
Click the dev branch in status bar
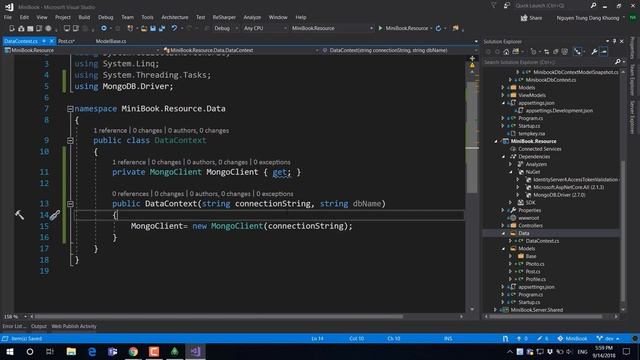pos(608,338)
